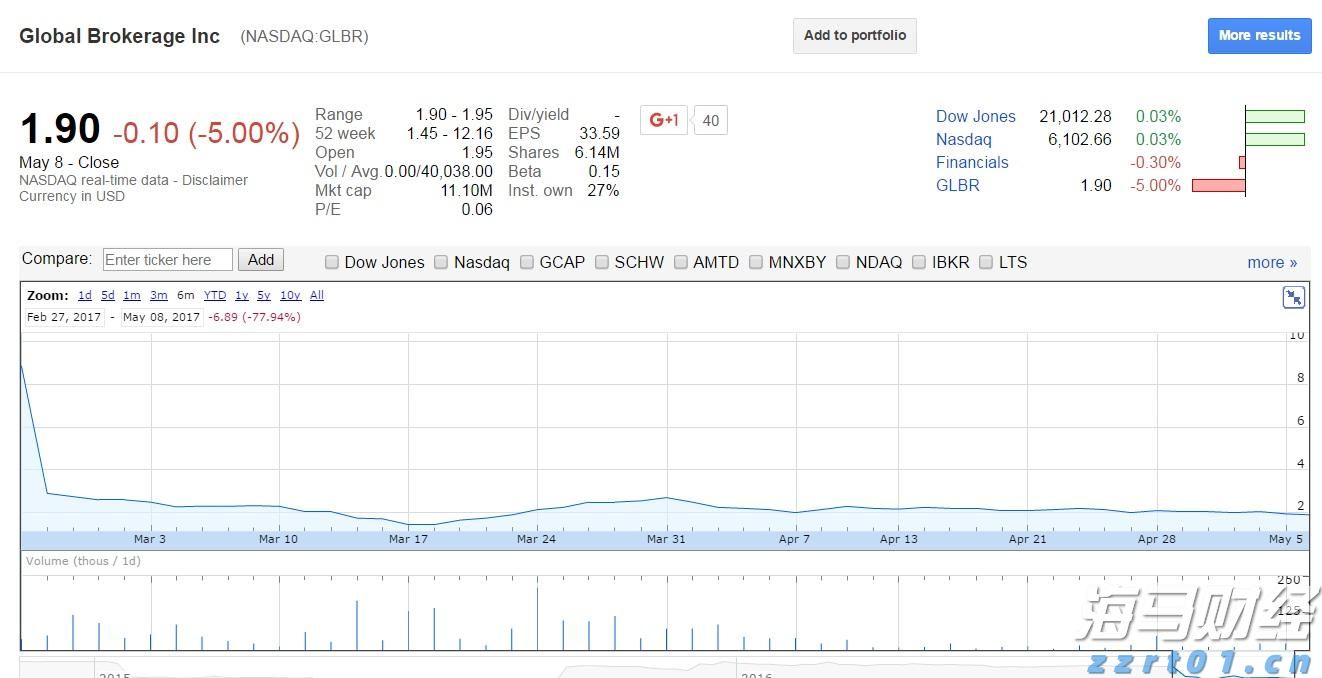Expand more comparison tickers

[1271, 262]
